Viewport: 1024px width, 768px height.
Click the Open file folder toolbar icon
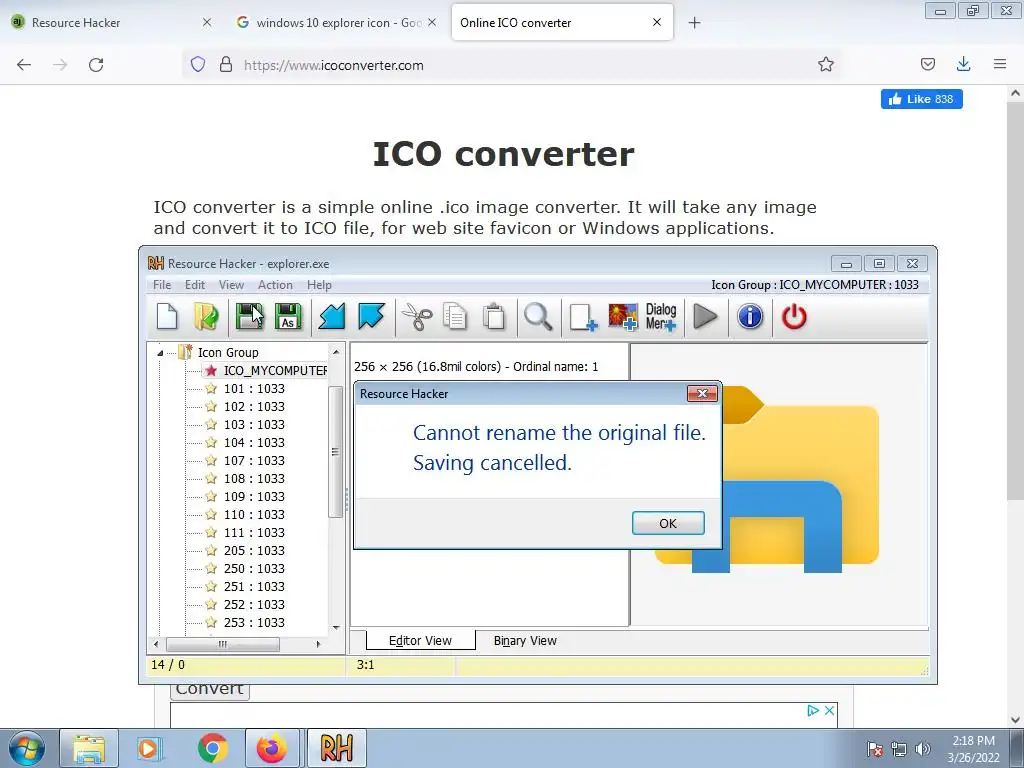pyautogui.click(x=206, y=317)
